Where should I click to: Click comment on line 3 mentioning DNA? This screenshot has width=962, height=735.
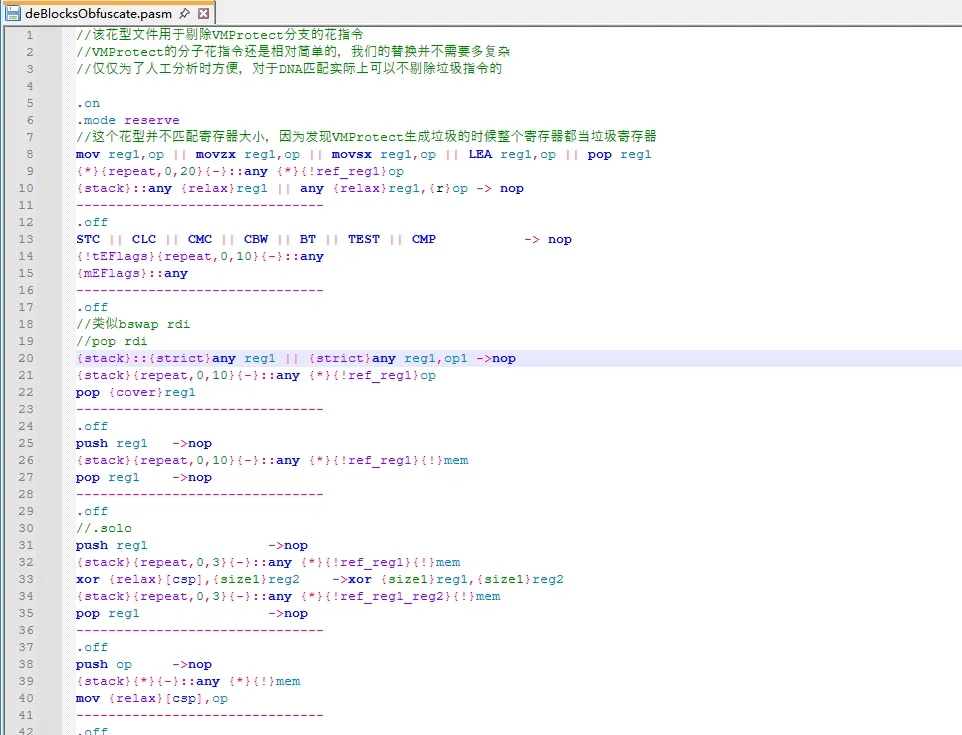[x=289, y=69]
